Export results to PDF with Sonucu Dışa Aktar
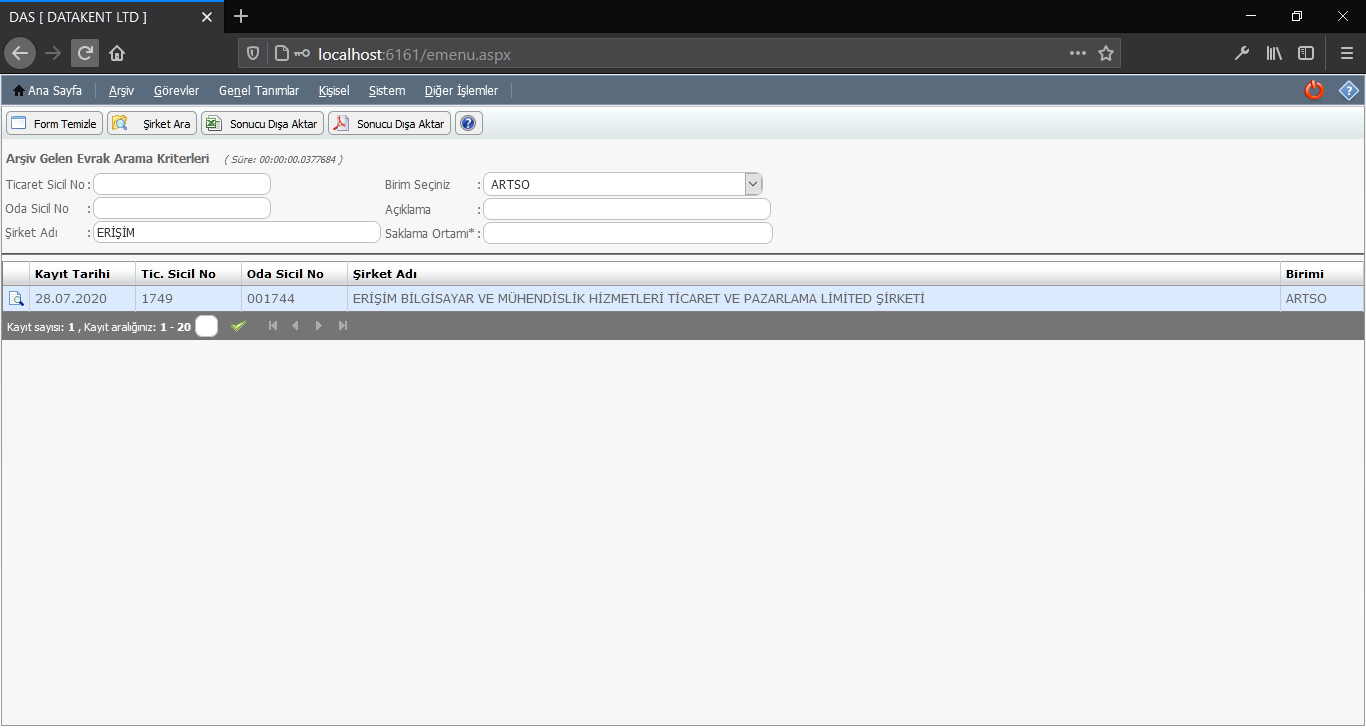Screen dimensions: 1366x728 [389, 124]
